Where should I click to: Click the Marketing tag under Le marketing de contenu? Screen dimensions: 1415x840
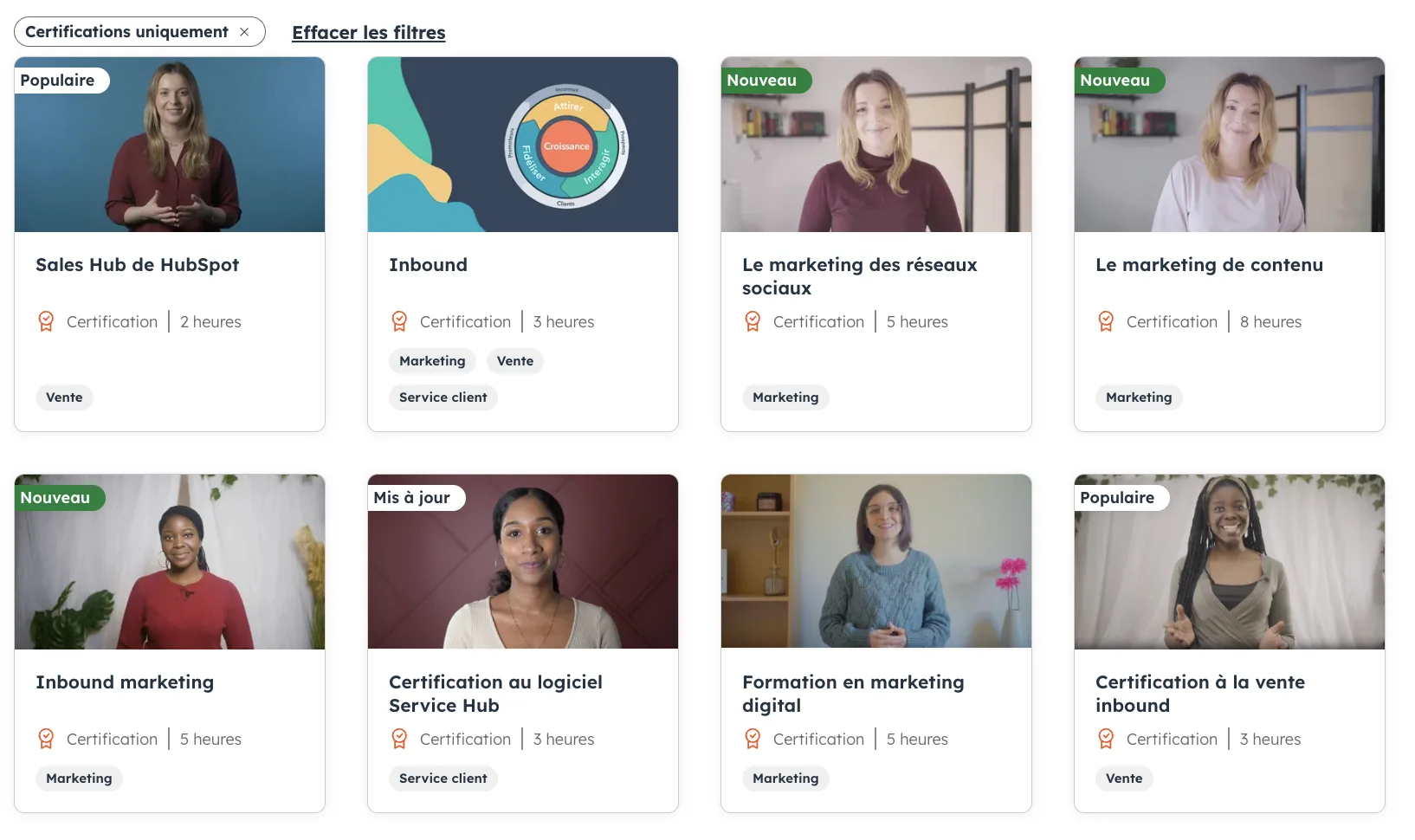[1138, 397]
